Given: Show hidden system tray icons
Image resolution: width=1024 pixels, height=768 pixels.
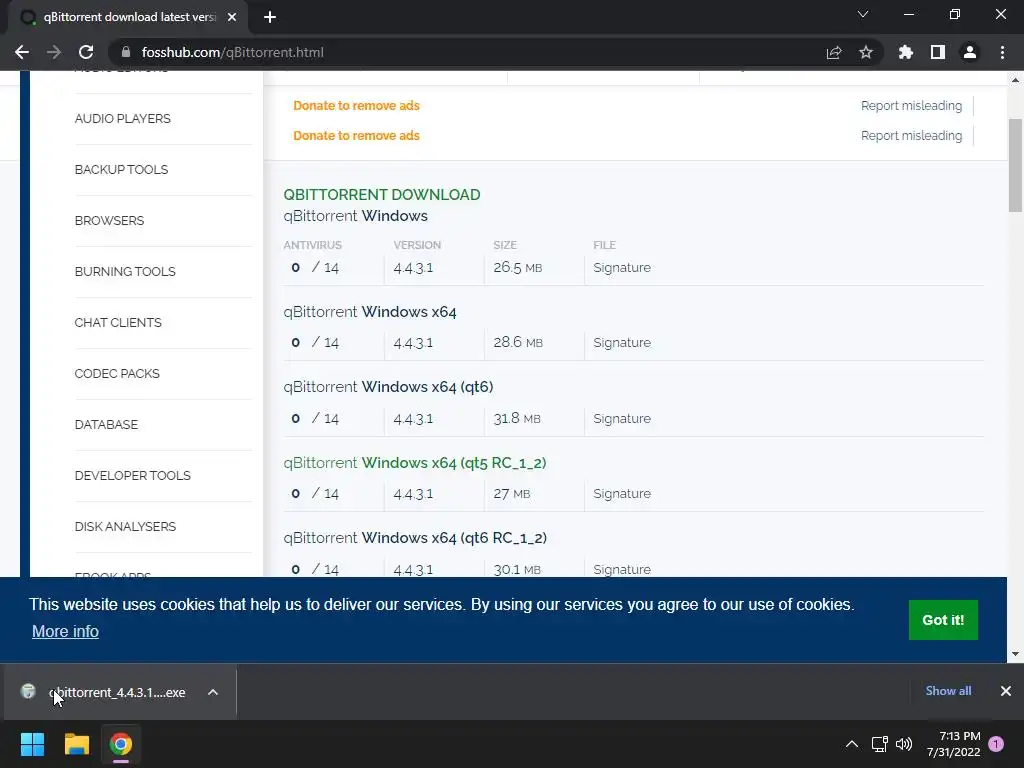Looking at the screenshot, I should tap(852, 744).
